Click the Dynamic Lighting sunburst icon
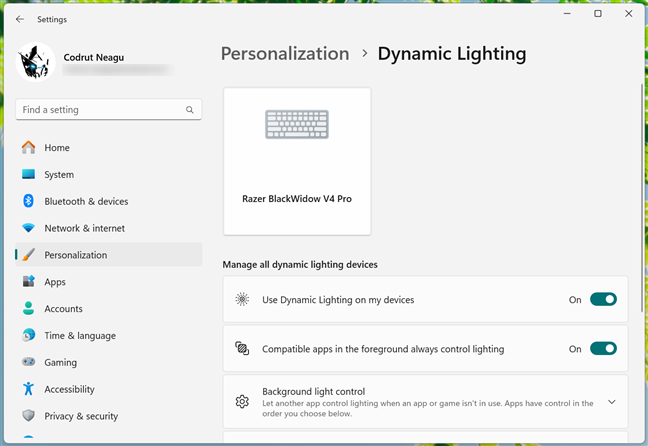This screenshot has width=648, height=446. [x=242, y=299]
